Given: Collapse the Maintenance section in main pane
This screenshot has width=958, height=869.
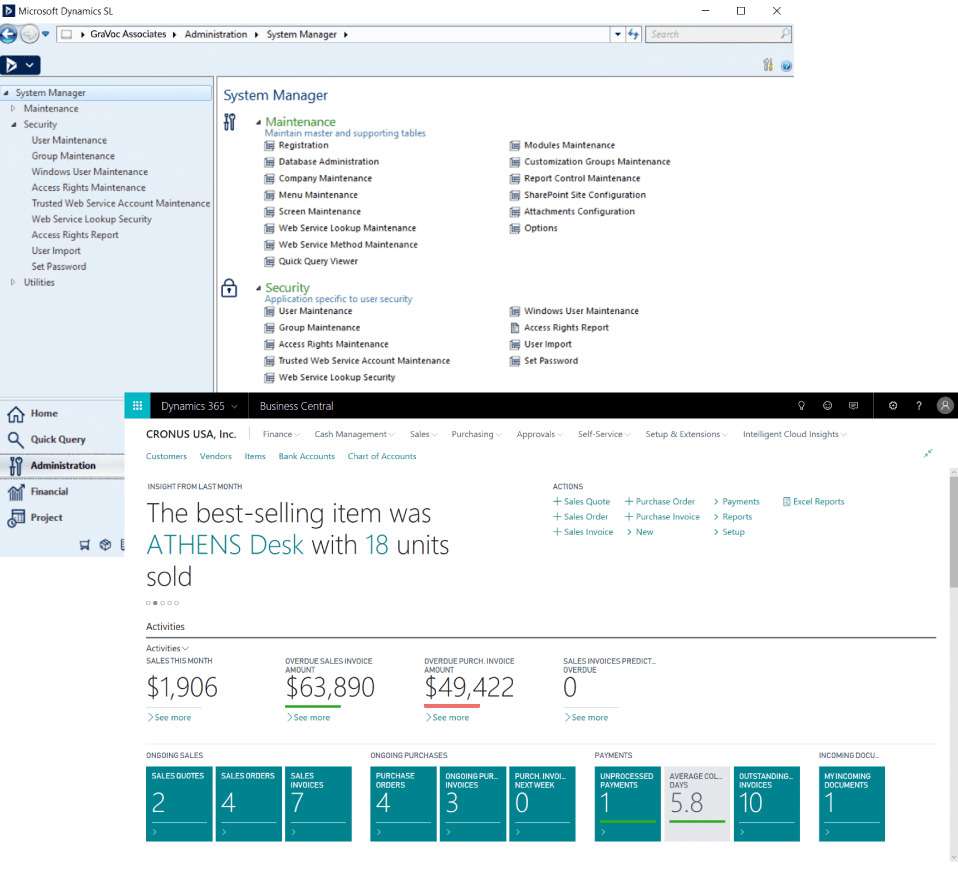Looking at the screenshot, I should coord(258,122).
